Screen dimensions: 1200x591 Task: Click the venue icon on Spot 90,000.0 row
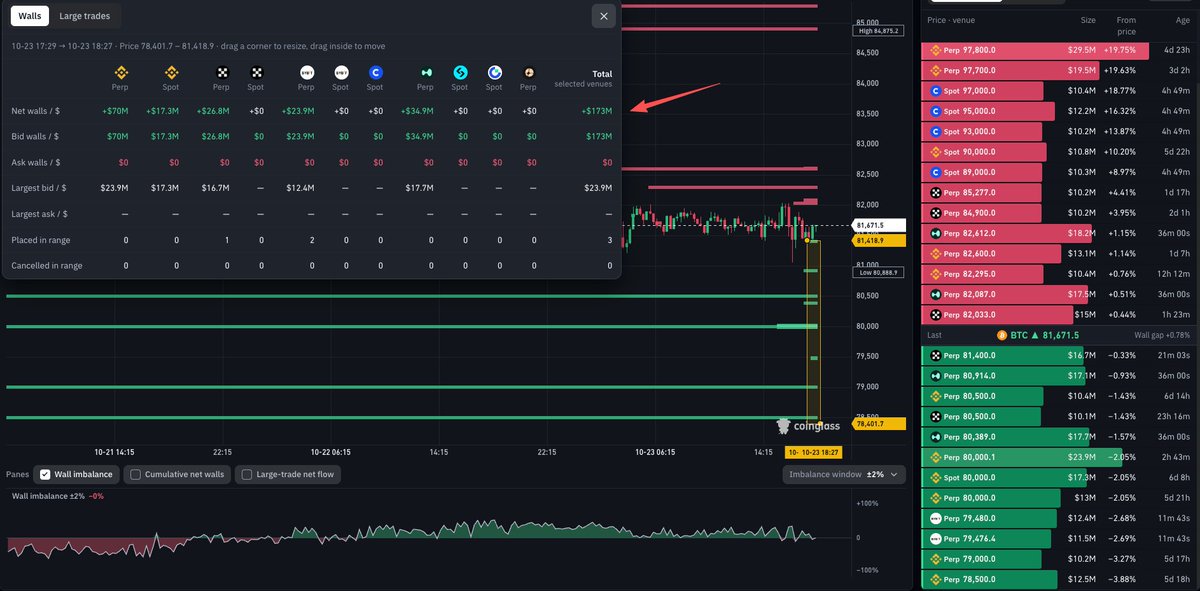937,152
